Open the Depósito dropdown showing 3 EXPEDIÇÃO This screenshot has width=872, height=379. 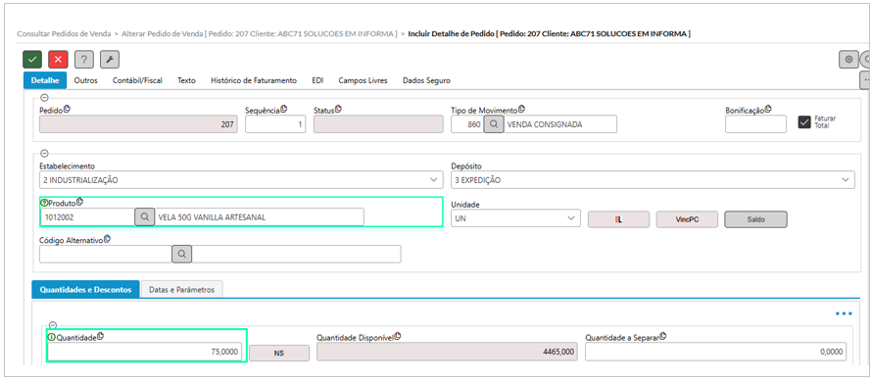point(652,180)
